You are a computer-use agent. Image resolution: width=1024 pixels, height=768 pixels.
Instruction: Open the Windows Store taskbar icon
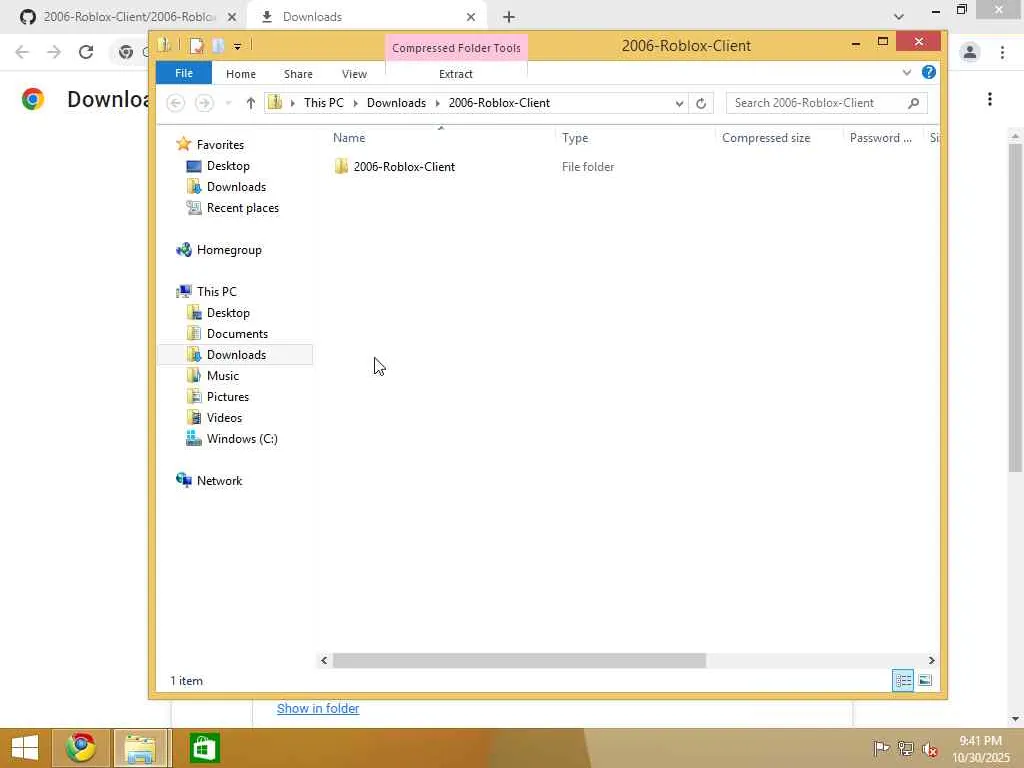click(204, 748)
